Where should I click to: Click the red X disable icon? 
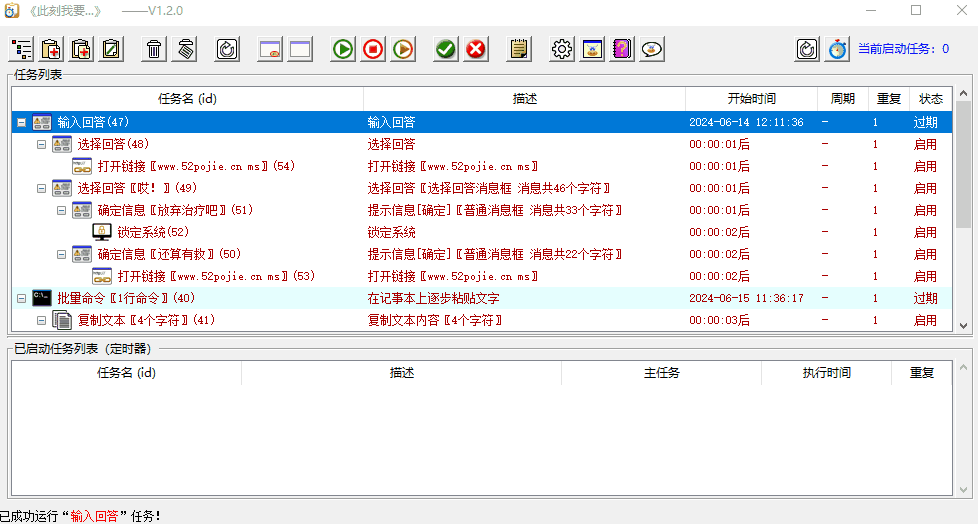(476, 49)
